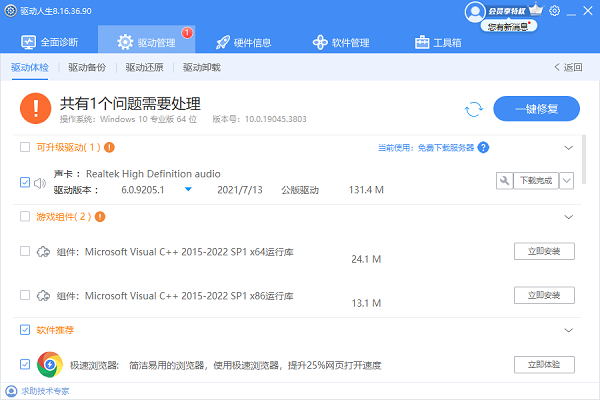Open the 工具箱 tab

coord(438,42)
